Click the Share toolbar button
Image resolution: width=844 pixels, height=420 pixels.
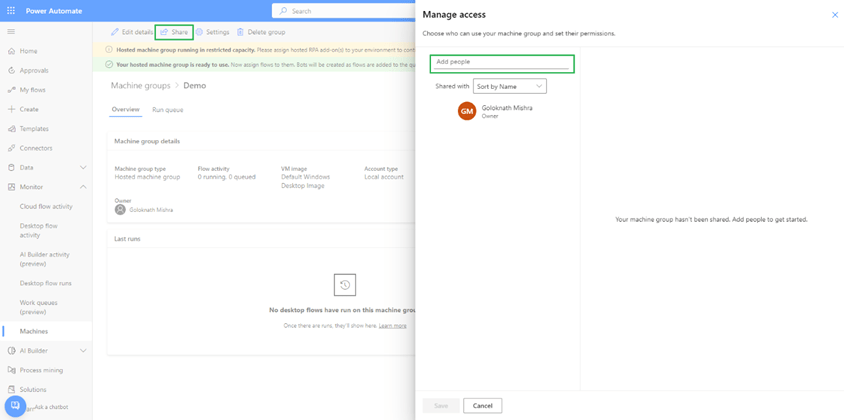point(174,32)
